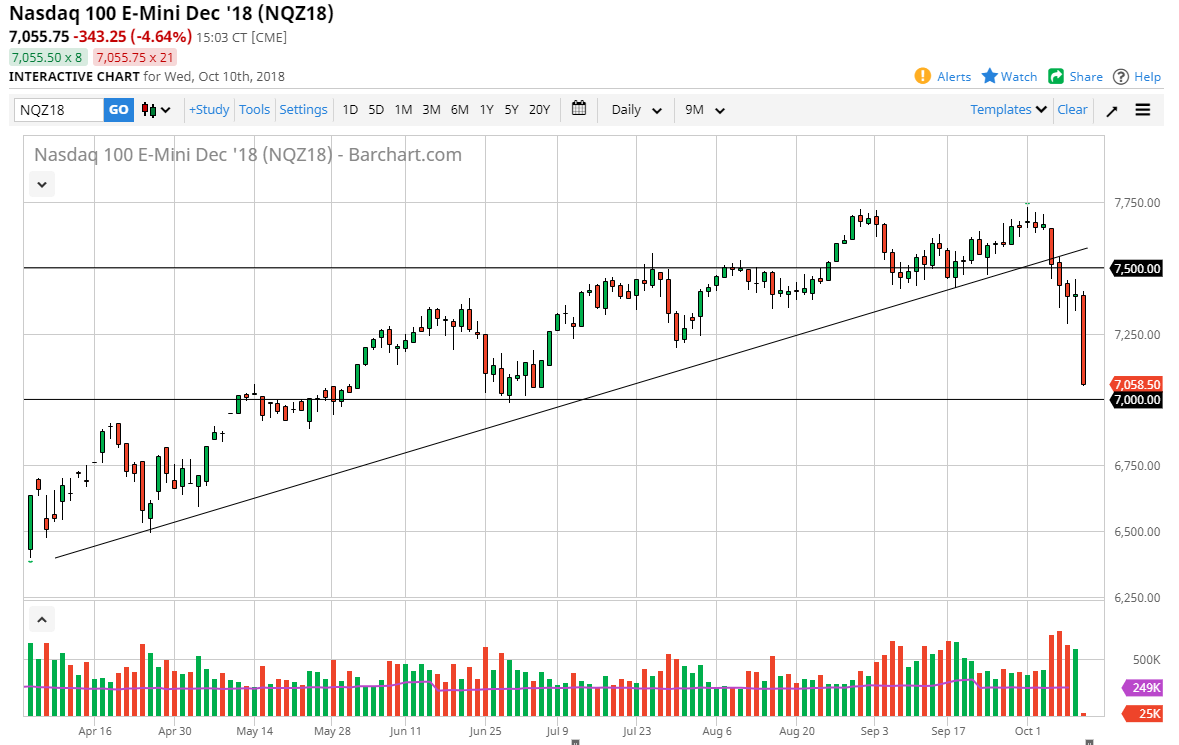1179x745 pixels.
Task: Expand chart with the fullscreen arrow icon
Action: (1111, 110)
